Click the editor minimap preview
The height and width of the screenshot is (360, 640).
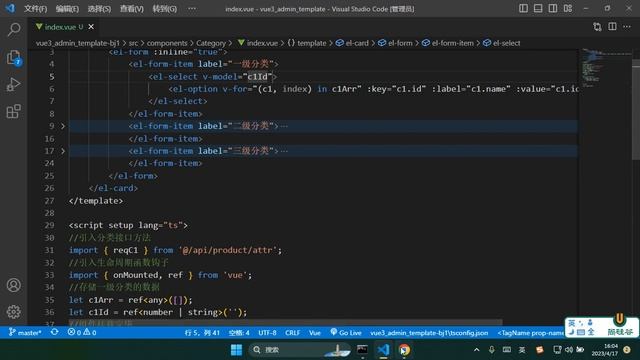point(605,67)
